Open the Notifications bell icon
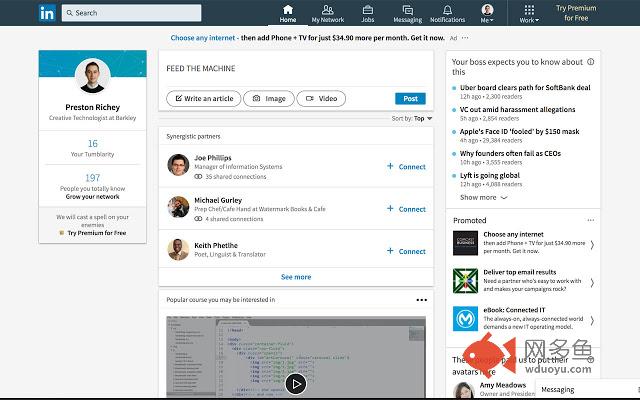 (447, 9)
